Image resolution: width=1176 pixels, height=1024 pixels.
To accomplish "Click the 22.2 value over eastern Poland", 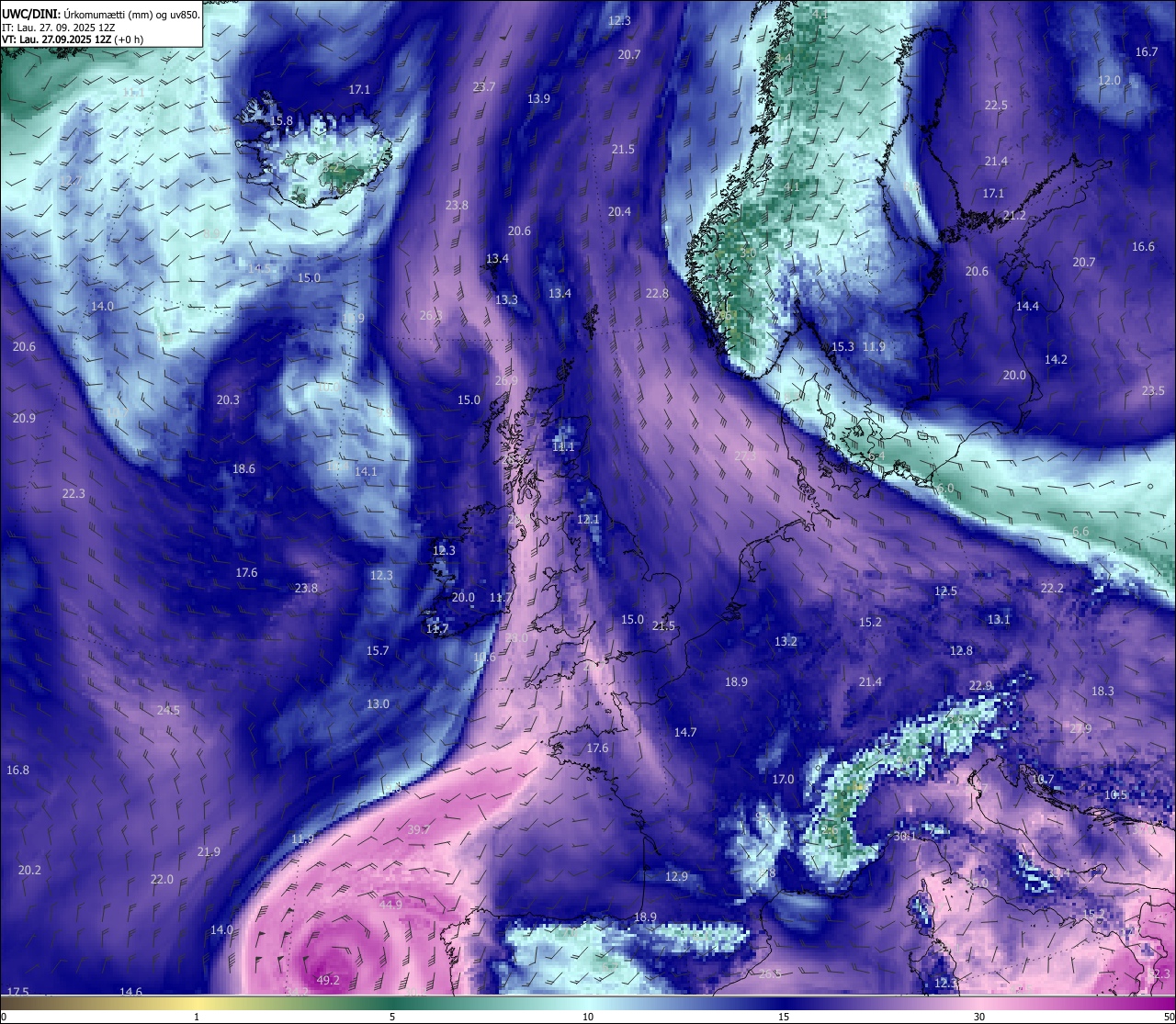I will pyautogui.click(x=1052, y=589).
